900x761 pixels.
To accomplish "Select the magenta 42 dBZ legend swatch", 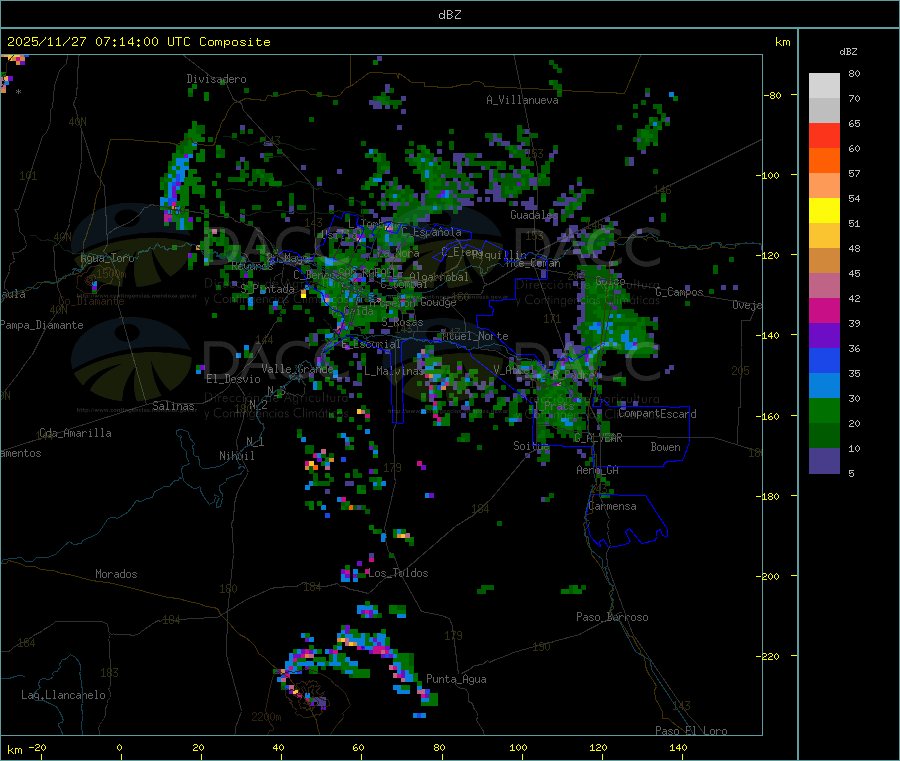I will point(824,310).
